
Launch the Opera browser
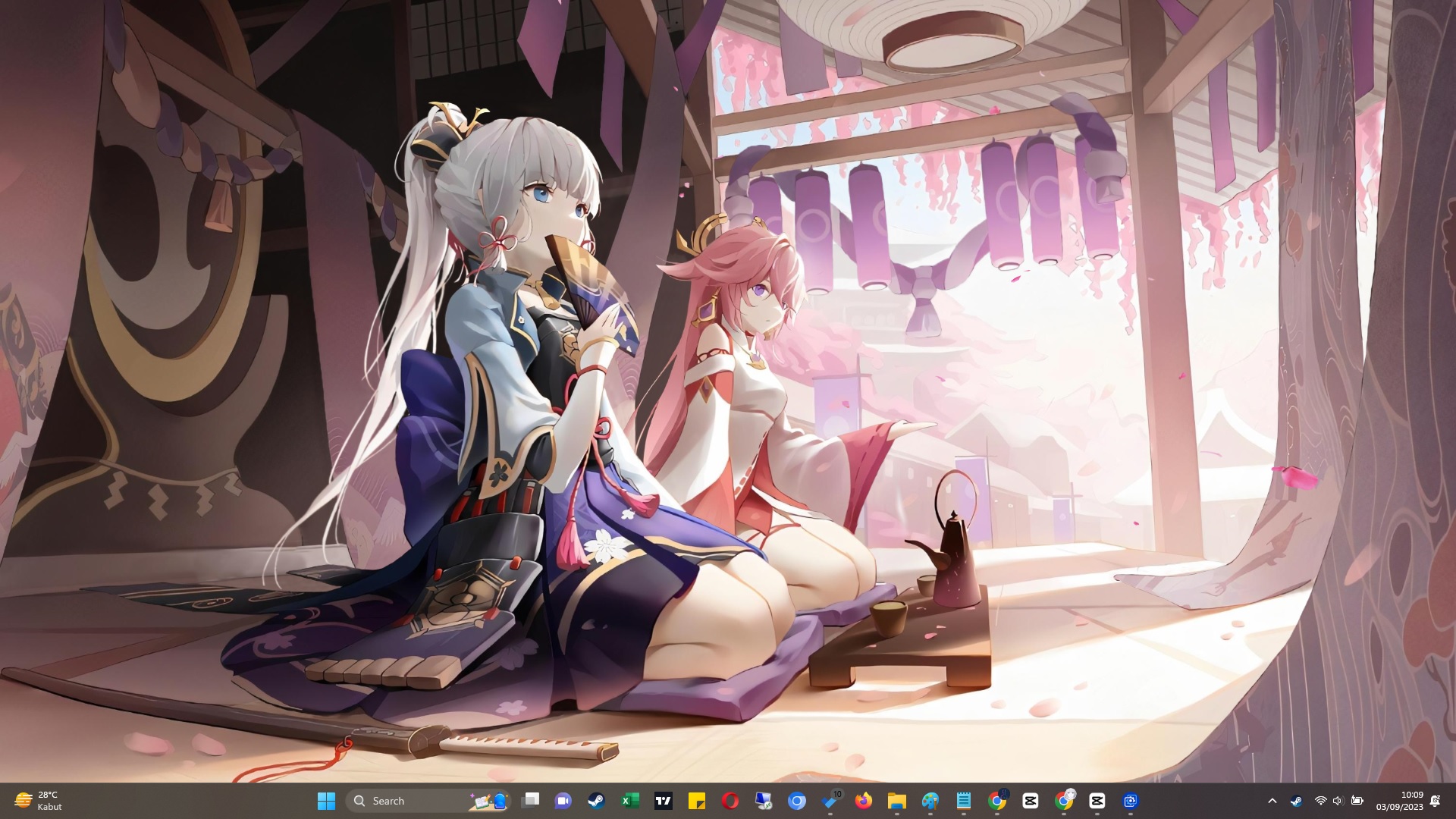[x=730, y=801]
